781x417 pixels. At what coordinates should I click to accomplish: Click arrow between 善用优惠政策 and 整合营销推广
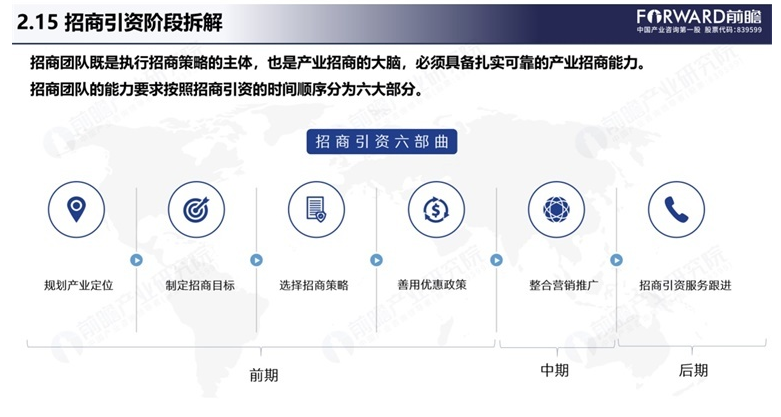[496, 259]
